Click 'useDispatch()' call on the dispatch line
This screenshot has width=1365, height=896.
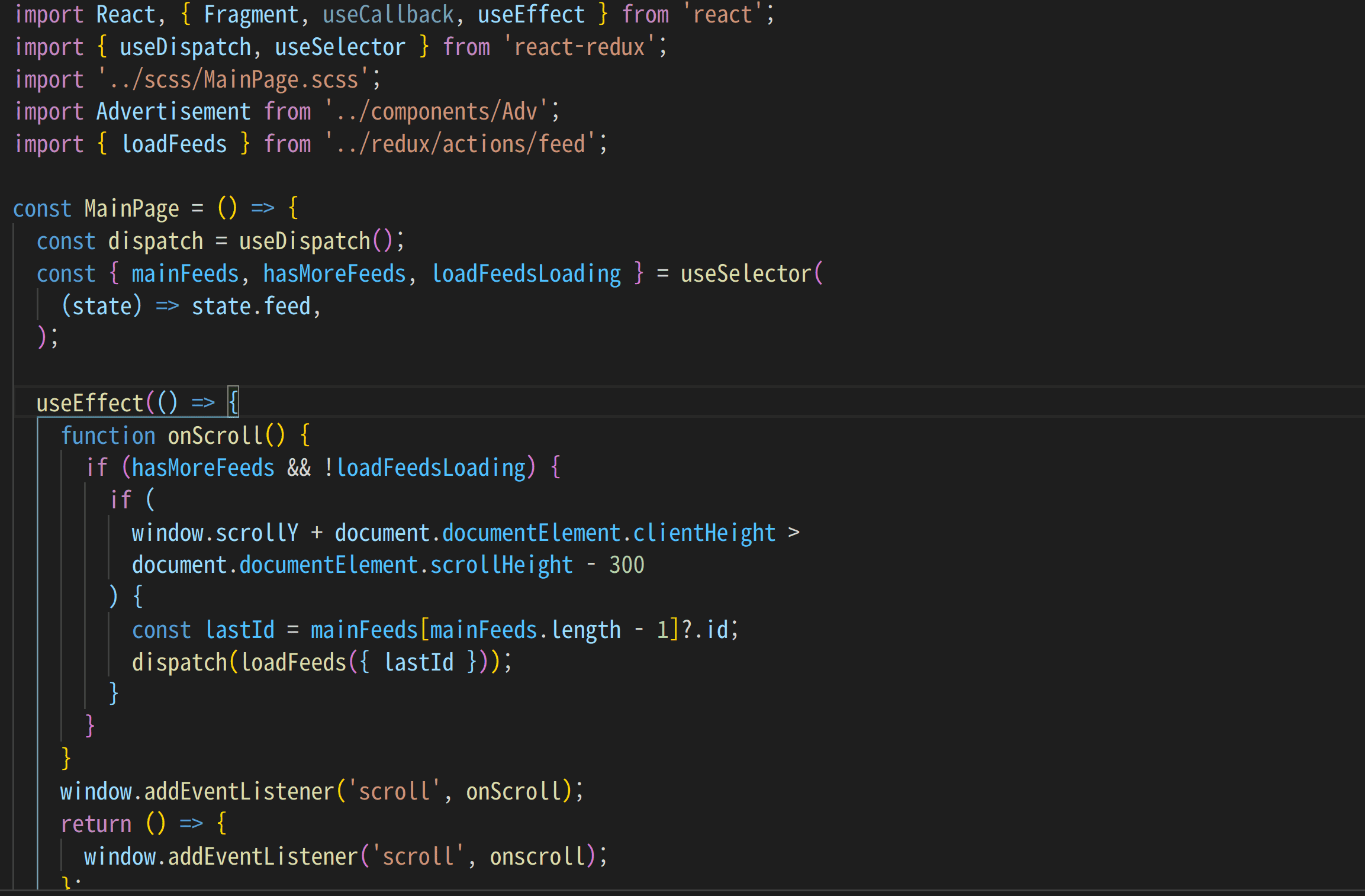tap(315, 241)
